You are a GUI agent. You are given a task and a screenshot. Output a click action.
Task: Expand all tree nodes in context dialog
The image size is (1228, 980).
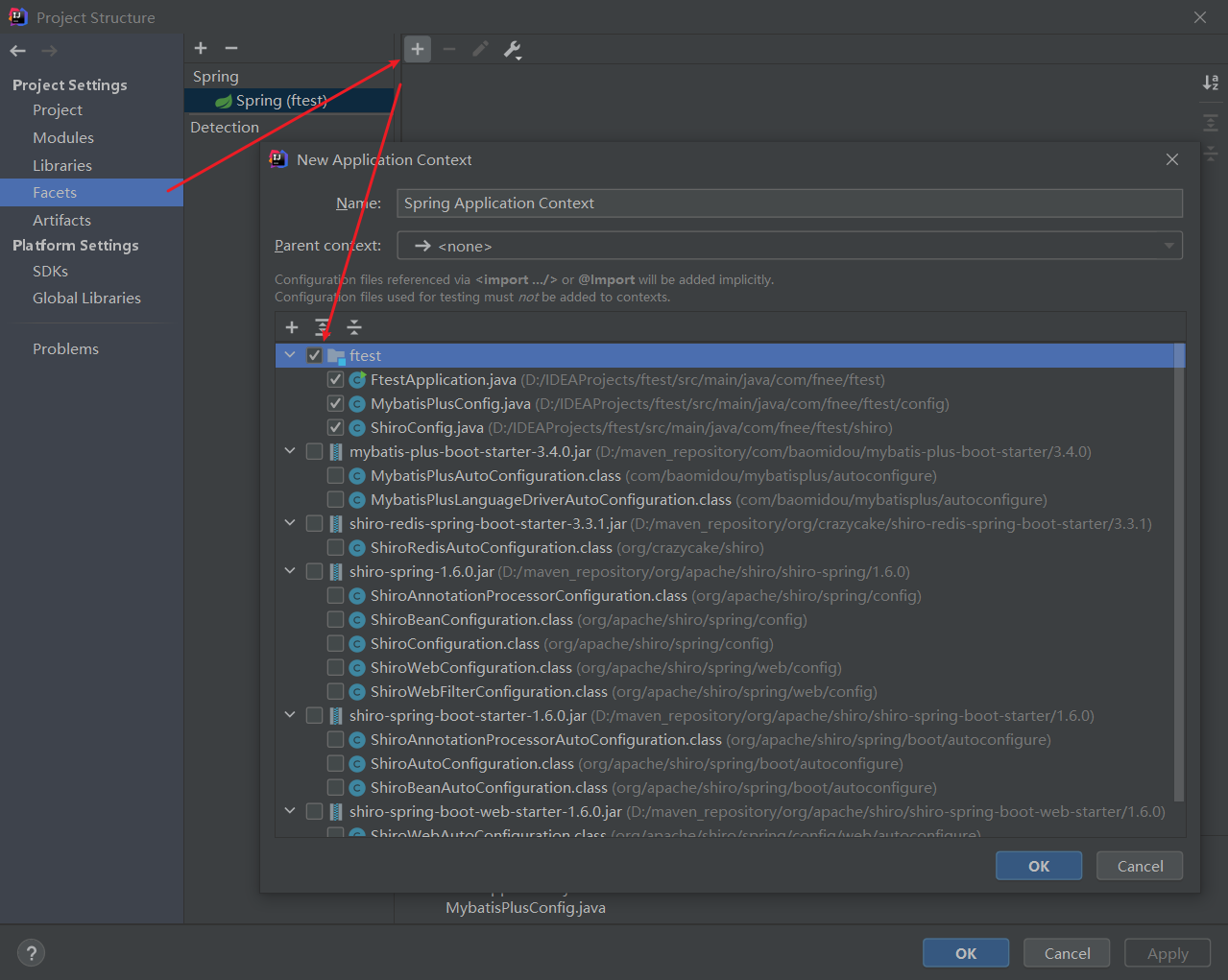coord(323,327)
